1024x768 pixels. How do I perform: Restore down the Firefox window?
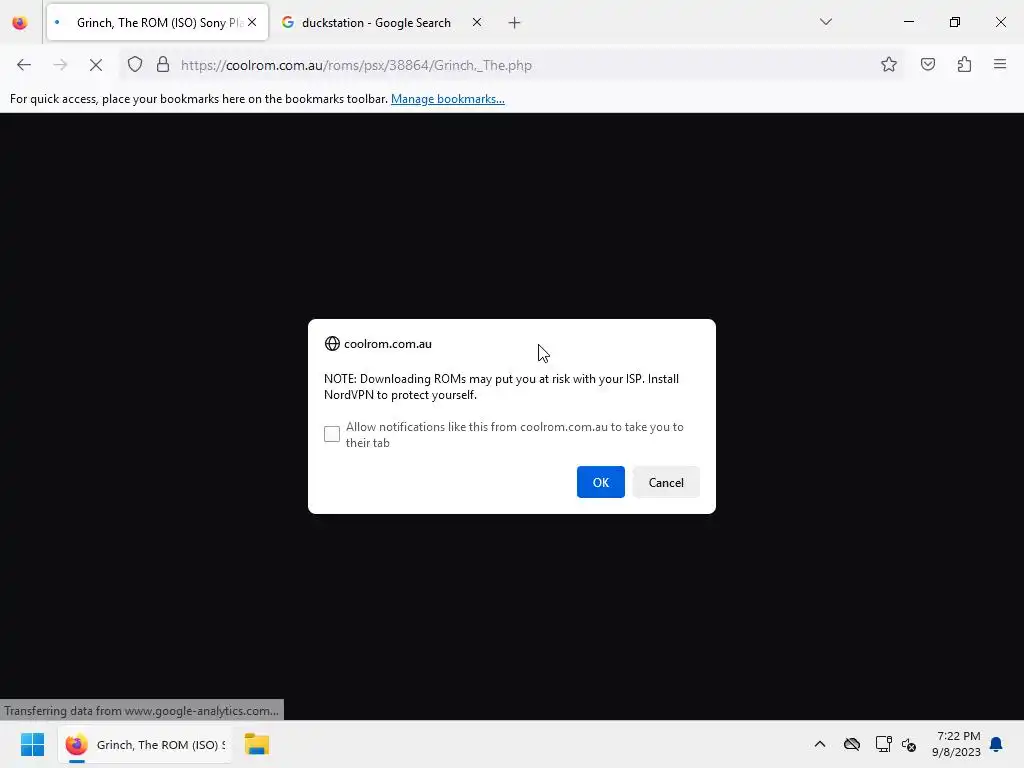[954, 22]
